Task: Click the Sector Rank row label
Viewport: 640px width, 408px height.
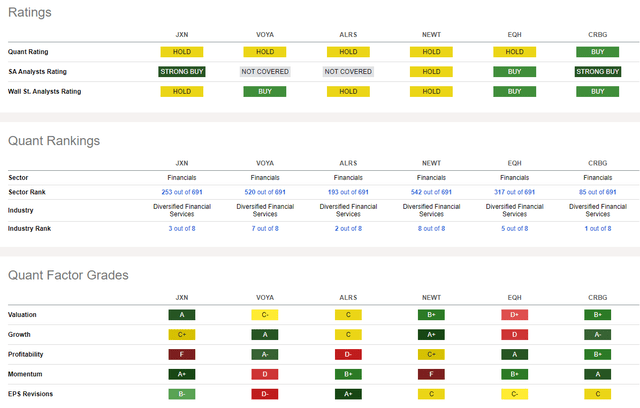Action: pos(27,192)
